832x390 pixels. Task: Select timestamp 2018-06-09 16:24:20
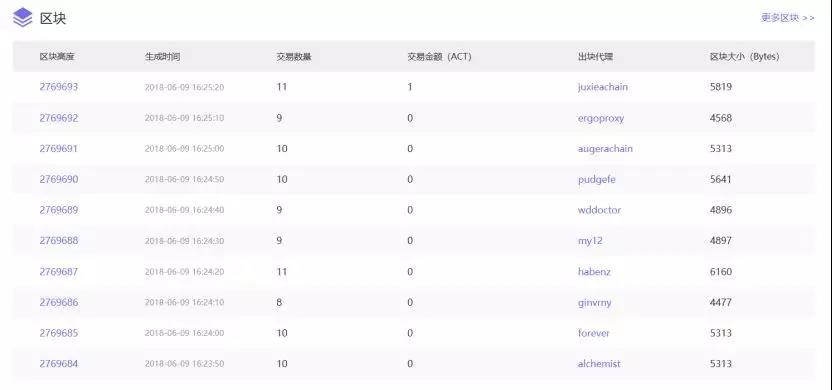pyautogui.click(x=184, y=272)
